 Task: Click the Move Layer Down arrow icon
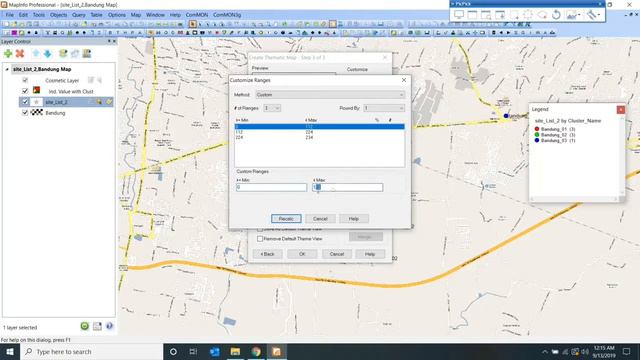point(47,53)
